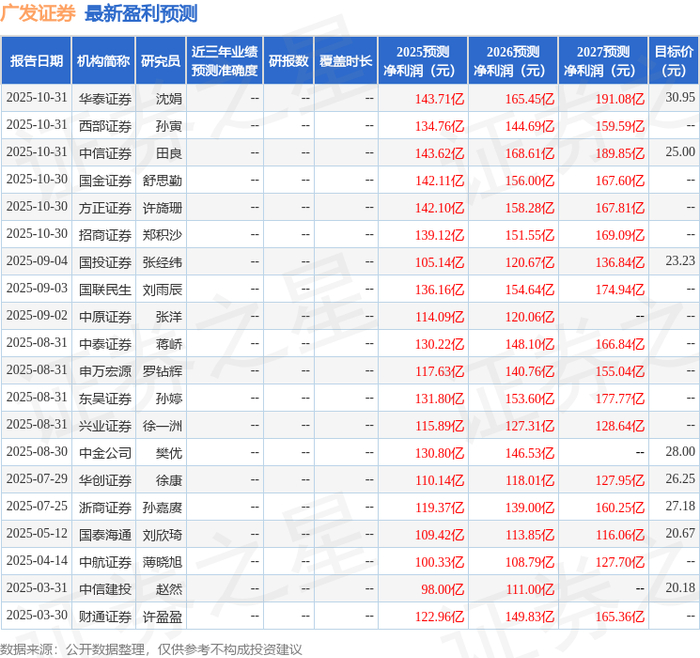The width and height of the screenshot is (700, 658).
Task: Click analyst name 舒思勤
Action: pos(162,180)
